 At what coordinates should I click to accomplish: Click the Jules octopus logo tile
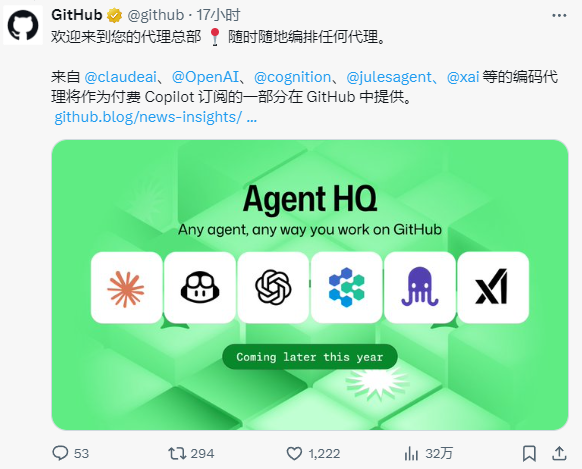(420, 288)
